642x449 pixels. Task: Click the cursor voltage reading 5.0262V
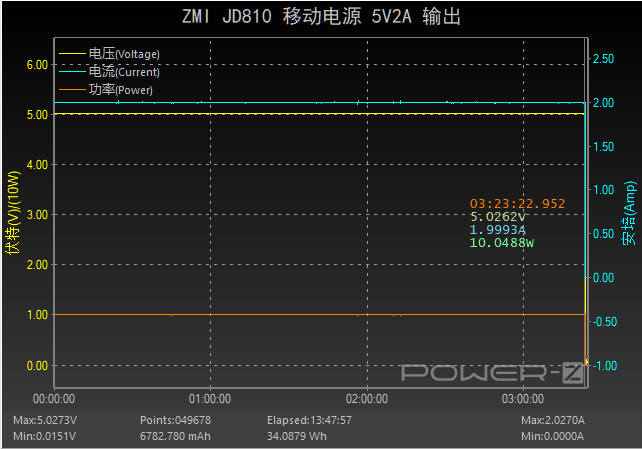pos(497,217)
